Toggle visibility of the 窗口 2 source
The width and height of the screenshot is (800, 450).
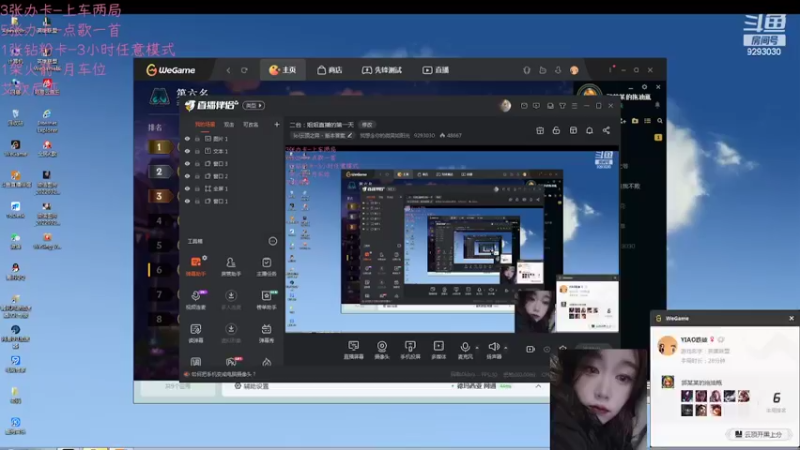pyautogui.click(x=187, y=176)
